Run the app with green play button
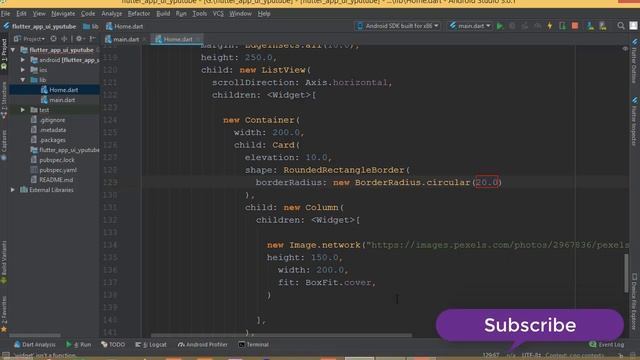The height and width of the screenshot is (360, 640). pyautogui.click(x=500, y=26)
